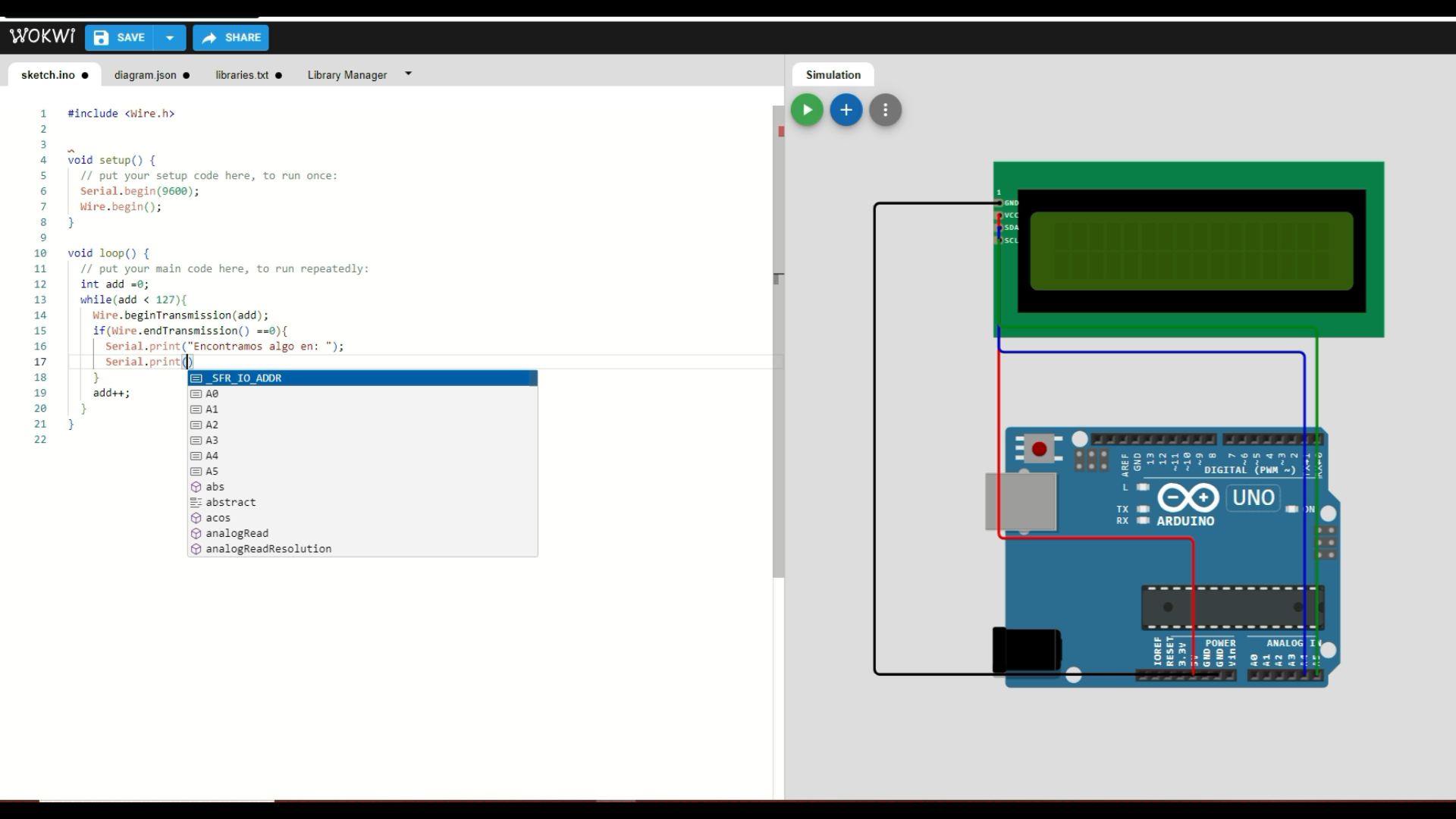The height and width of the screenshot is (819, 1456).
Task: Pick analogReadResolution suggestion
Action: pyautogui.click(x=362, y=549)
